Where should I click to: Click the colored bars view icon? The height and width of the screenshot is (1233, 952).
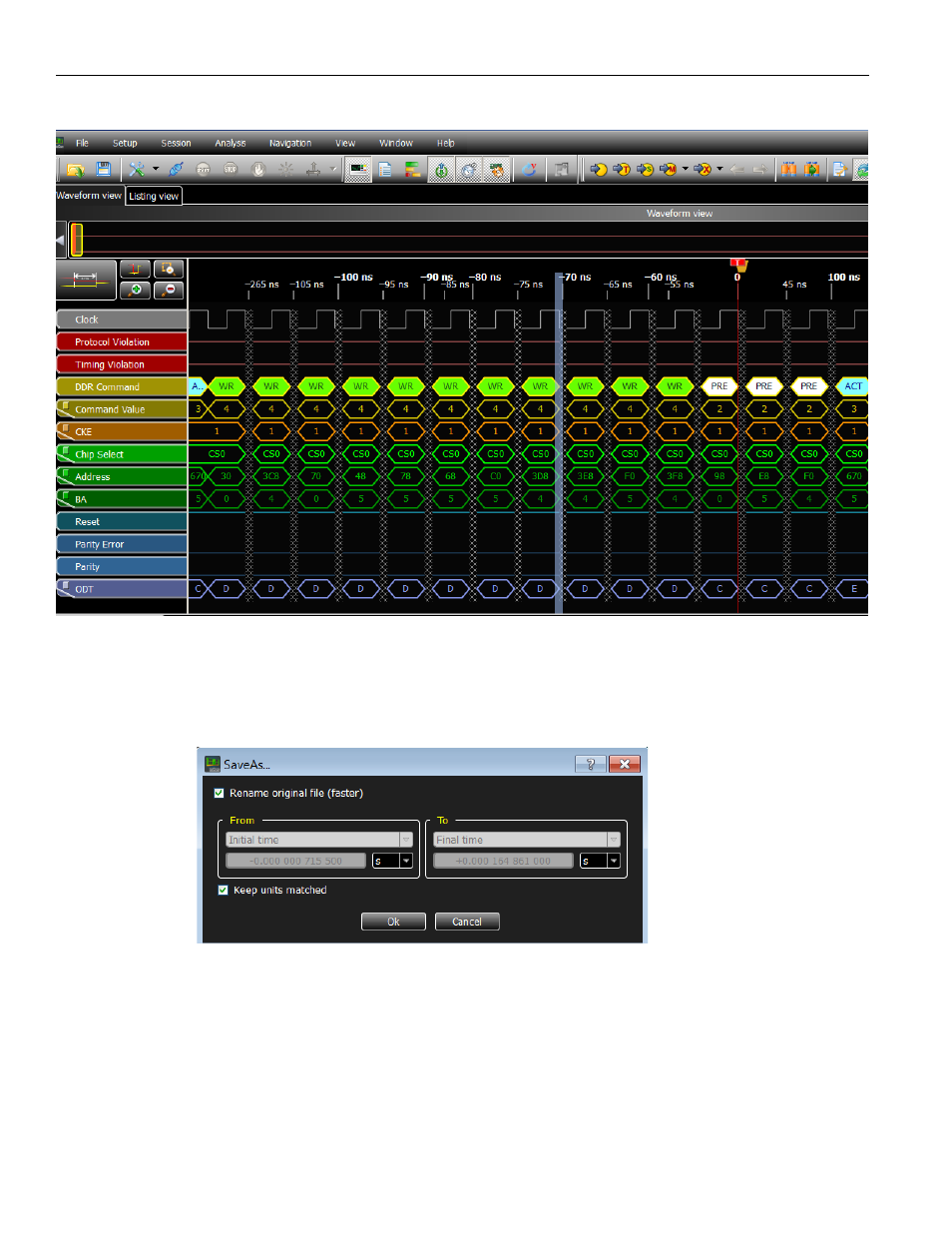412,170
